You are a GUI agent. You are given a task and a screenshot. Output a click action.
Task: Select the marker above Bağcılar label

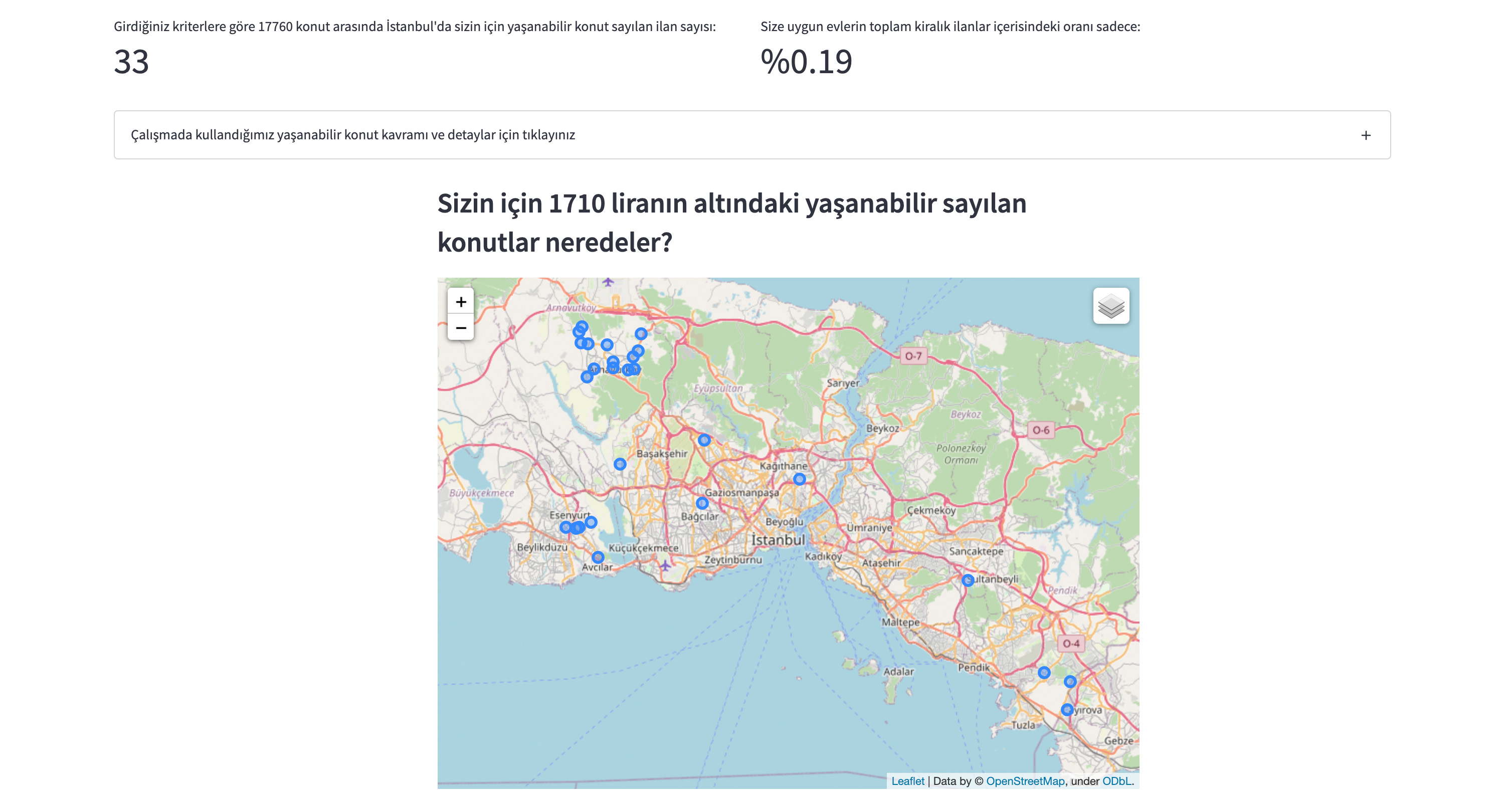point(702,503)
